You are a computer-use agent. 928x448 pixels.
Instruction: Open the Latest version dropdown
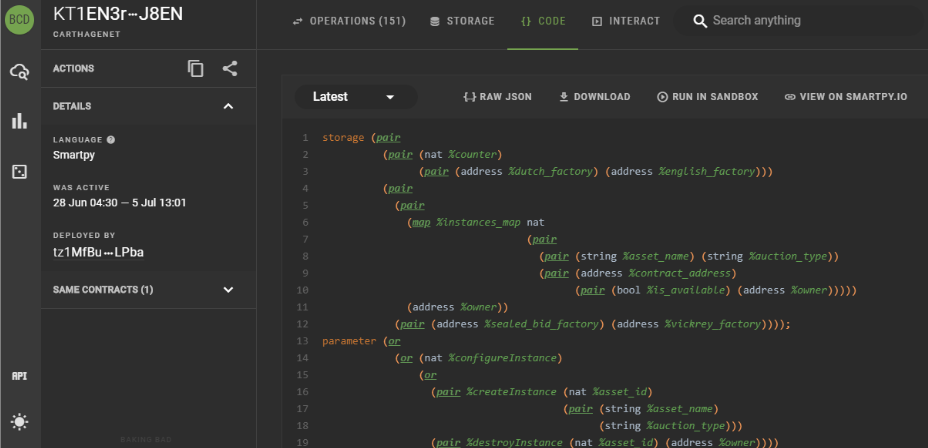pos(356,97)
